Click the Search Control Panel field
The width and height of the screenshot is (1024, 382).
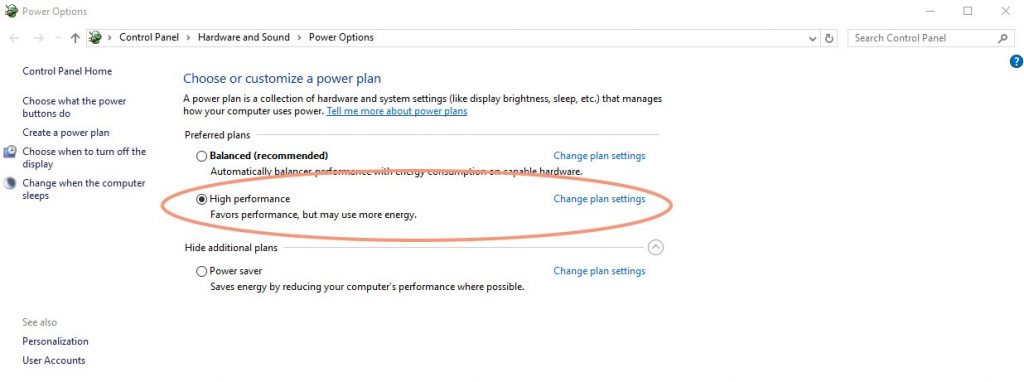pyautogui.click(x=923, y=38)
